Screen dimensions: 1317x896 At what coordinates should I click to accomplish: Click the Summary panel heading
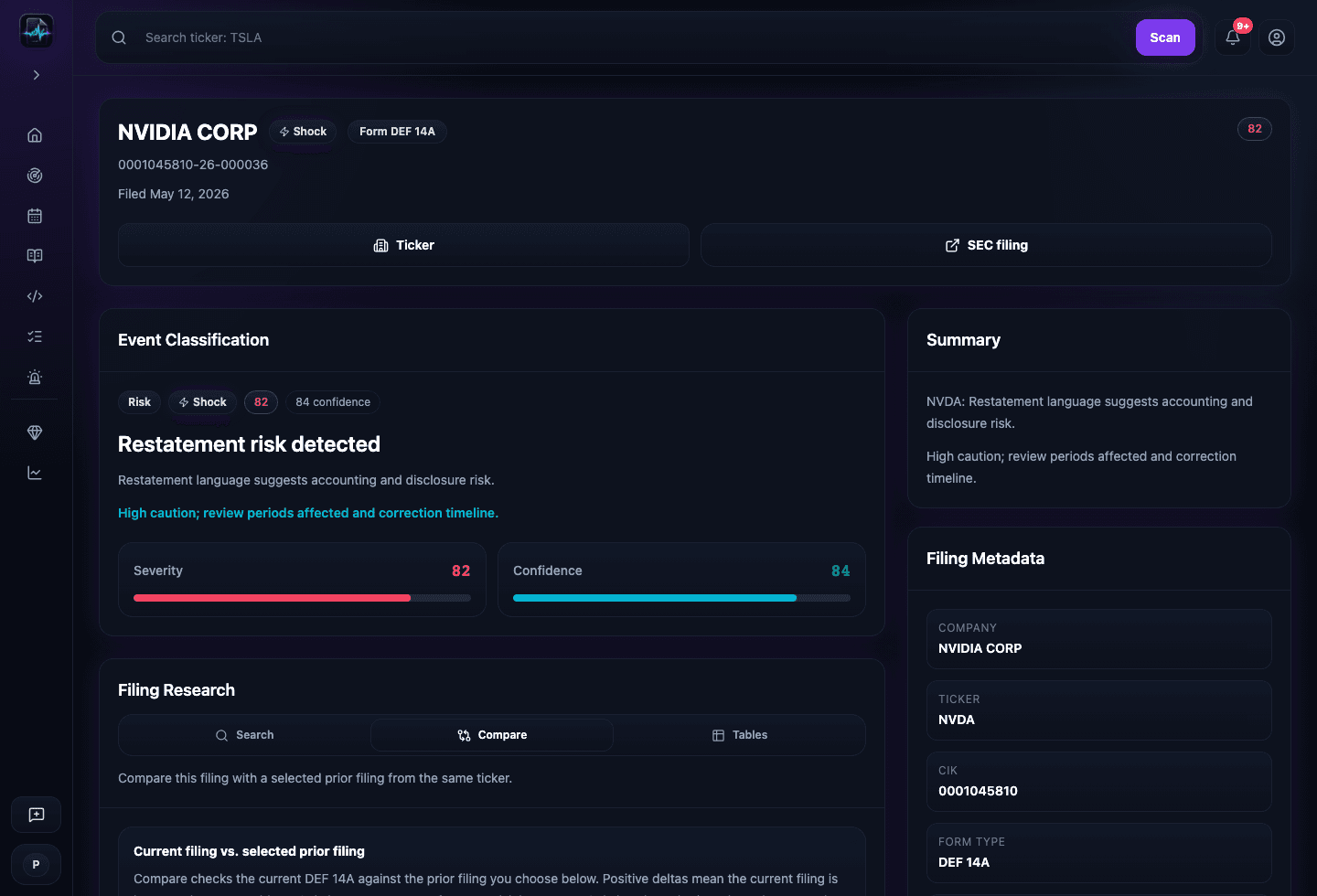[x=963, y=340]
